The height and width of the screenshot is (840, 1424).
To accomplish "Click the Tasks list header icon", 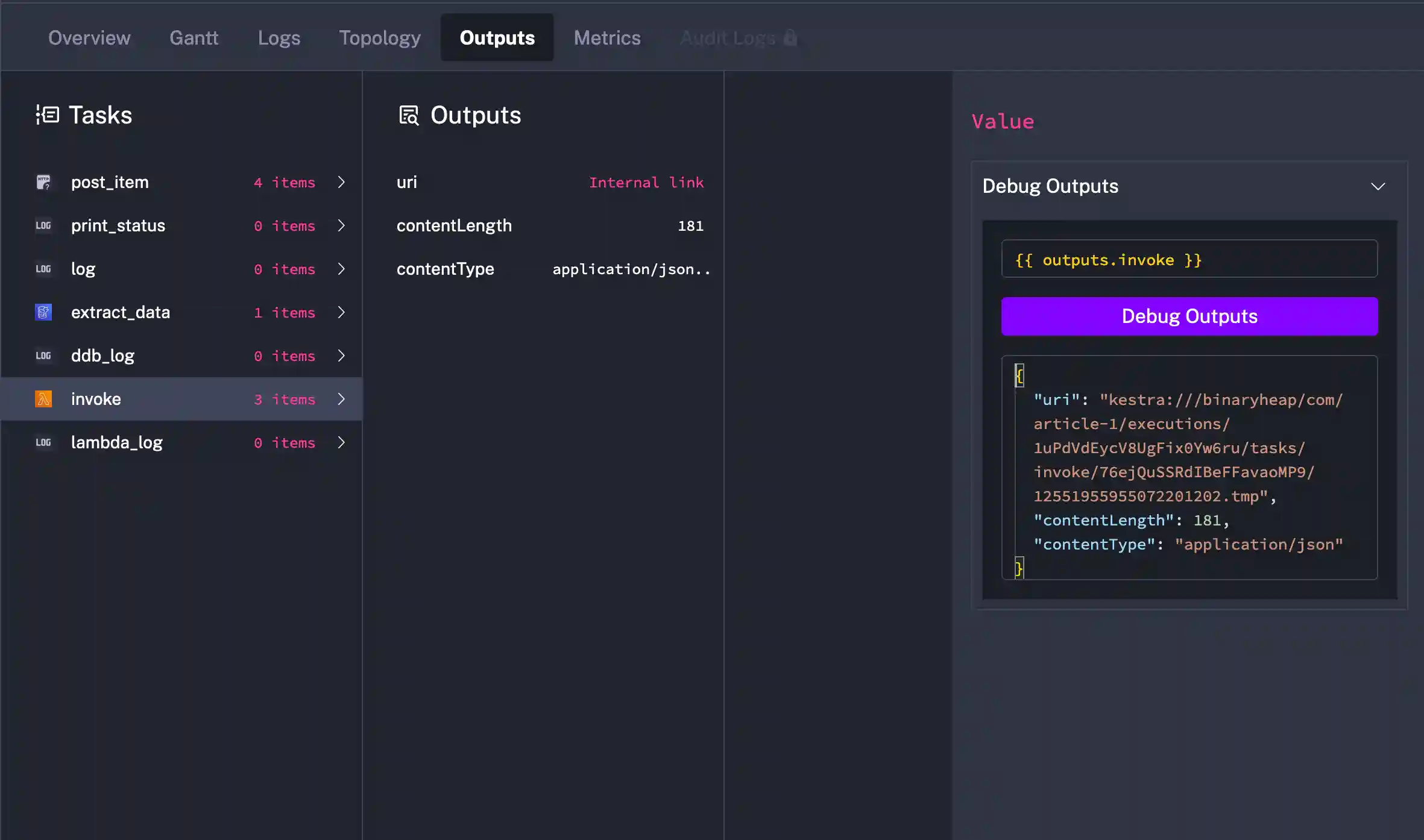I will pos(47,114).
